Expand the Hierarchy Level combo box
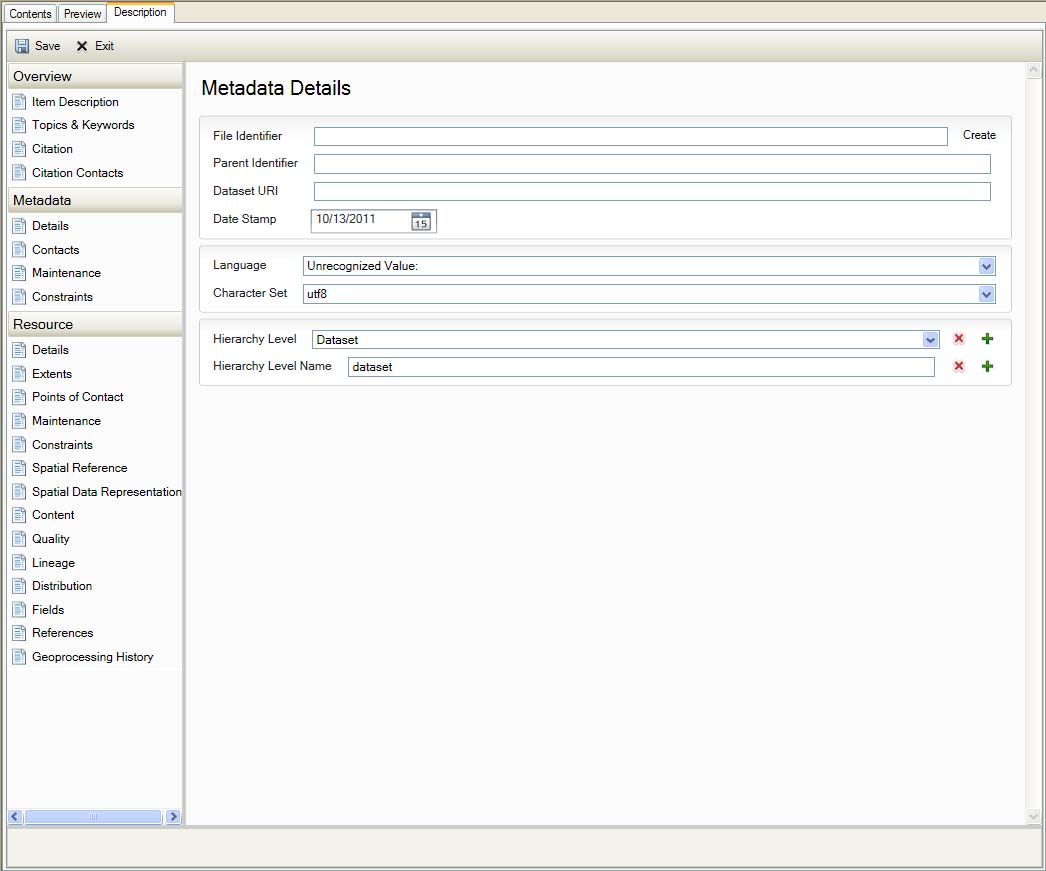 [x=930, y=340]
